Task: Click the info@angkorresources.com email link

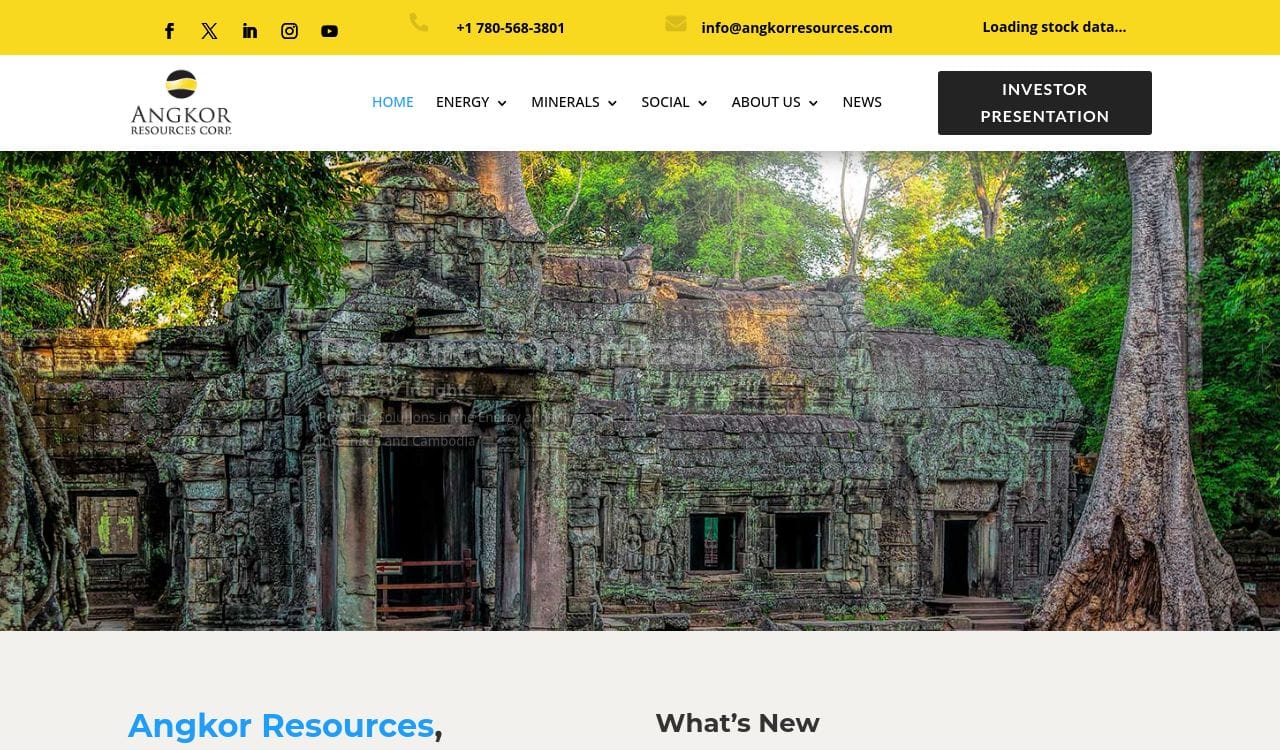Action: tap(797, 28)
